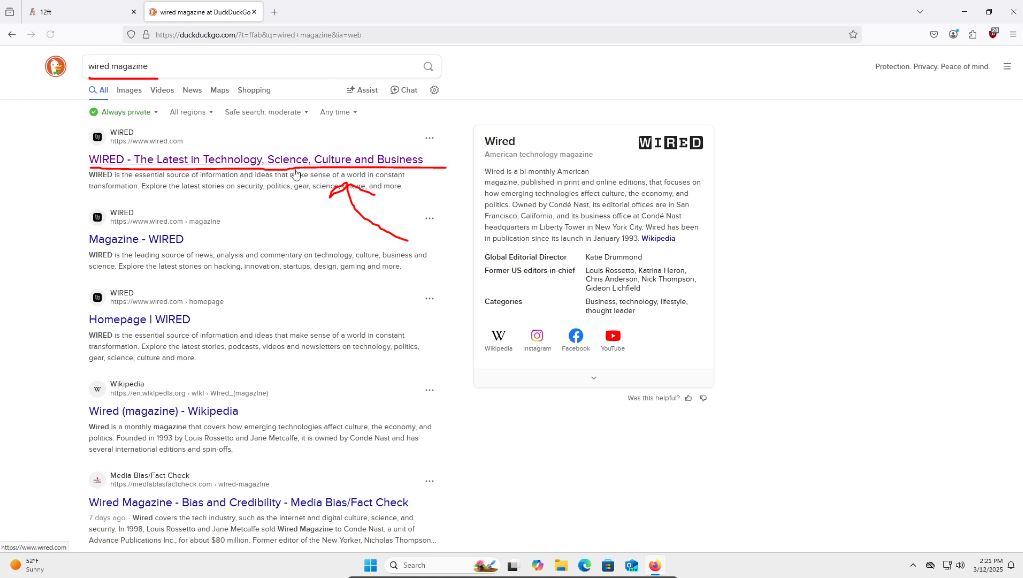Open the All regions dropdown
Image resolution: width=1023 pixels, height=578 pixels.
click(x=191, y=112)
